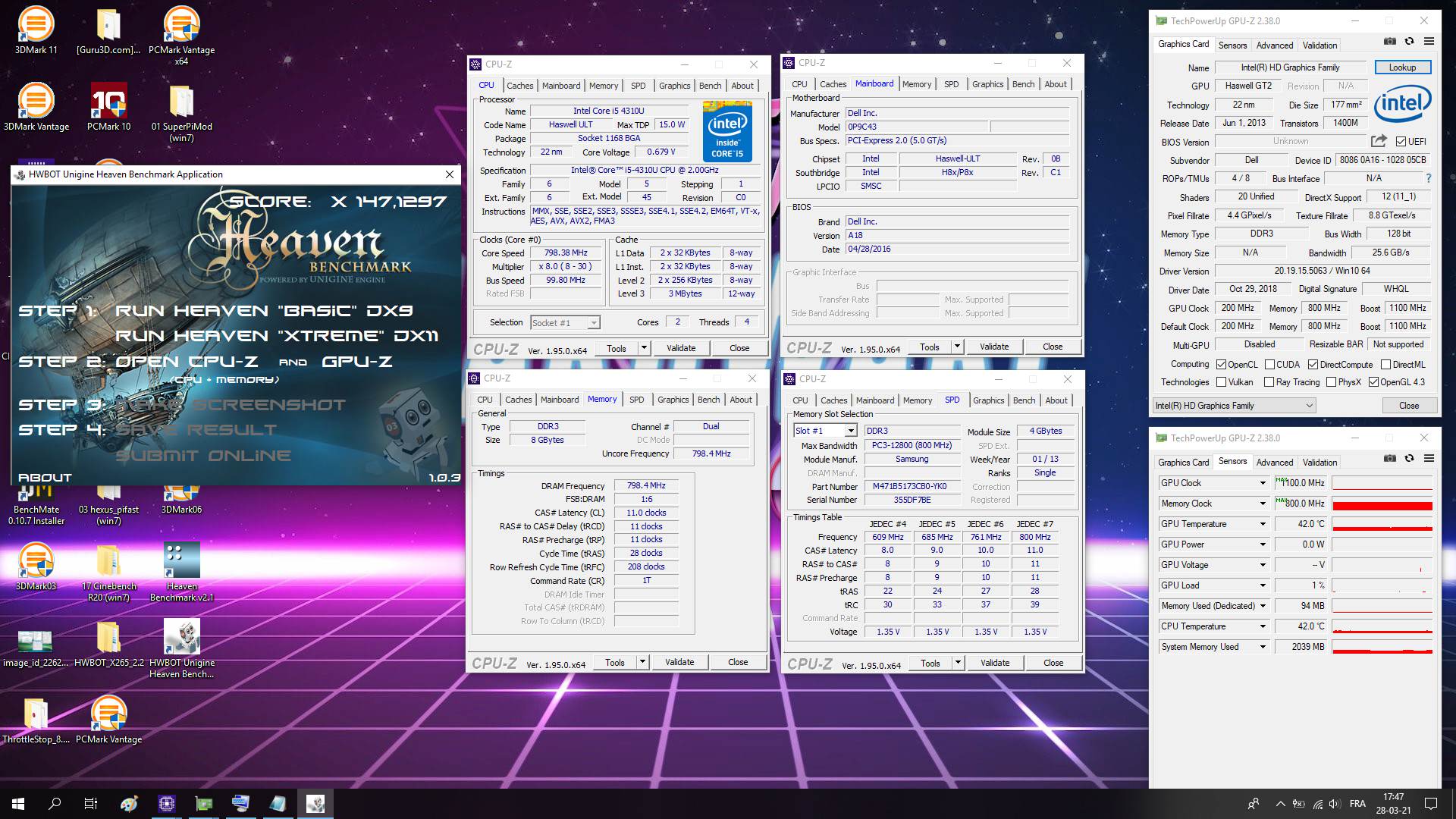Click refresh icon in GPU-Z Graphics Card window
Screen dimensions: 1456x819
(x=1409, y=42)
